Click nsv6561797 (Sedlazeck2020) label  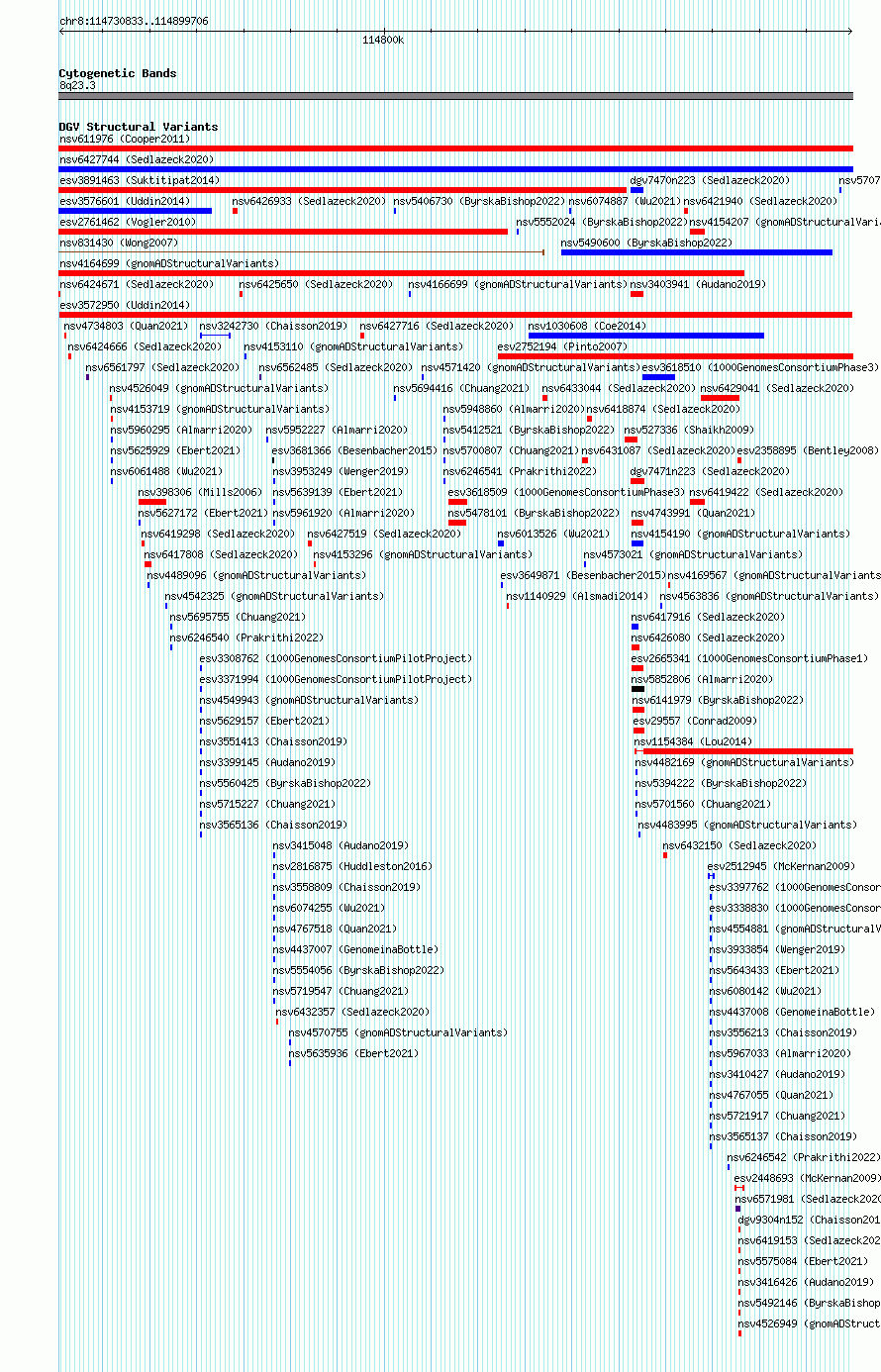[x=163, y=367]
